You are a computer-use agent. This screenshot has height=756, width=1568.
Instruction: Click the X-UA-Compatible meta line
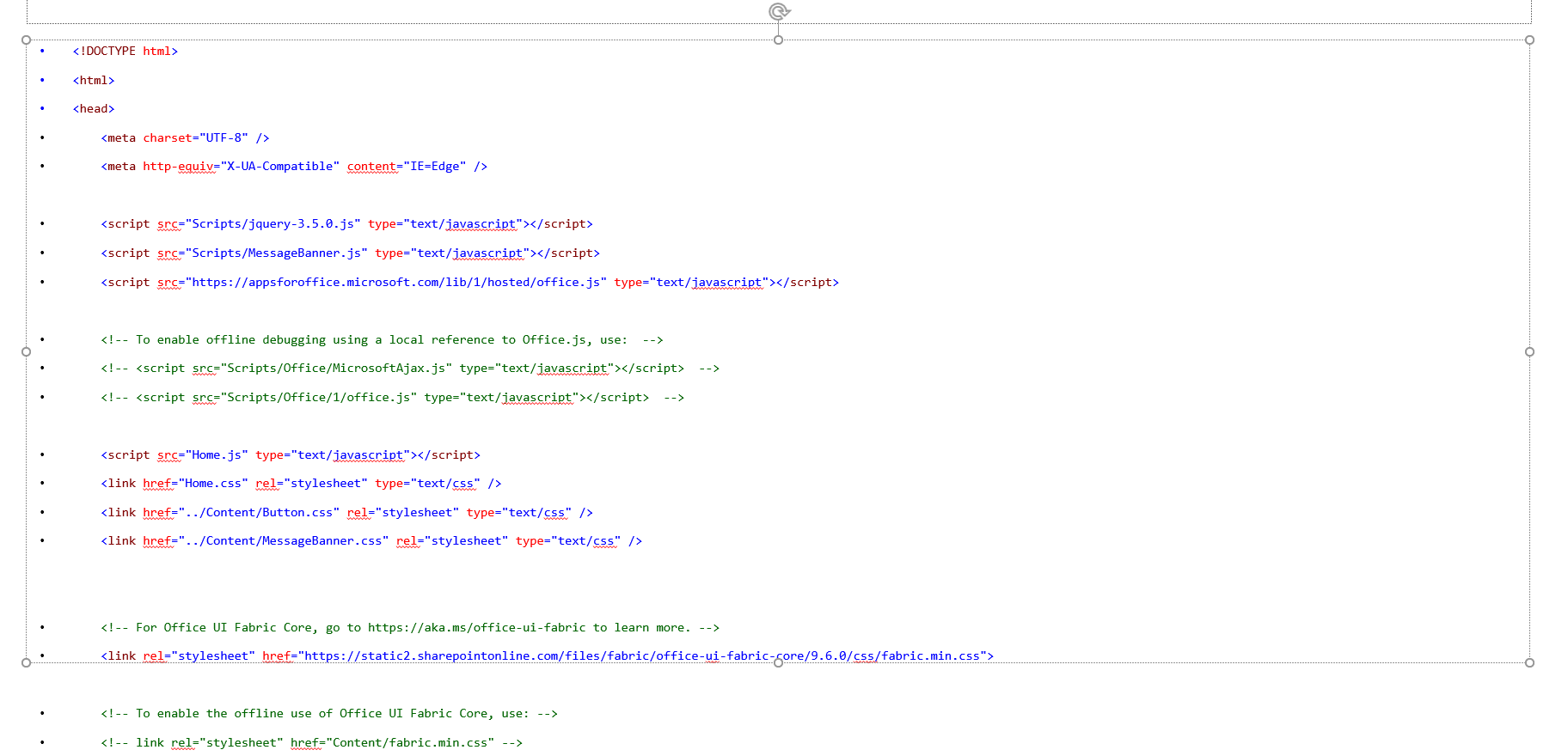294,167
